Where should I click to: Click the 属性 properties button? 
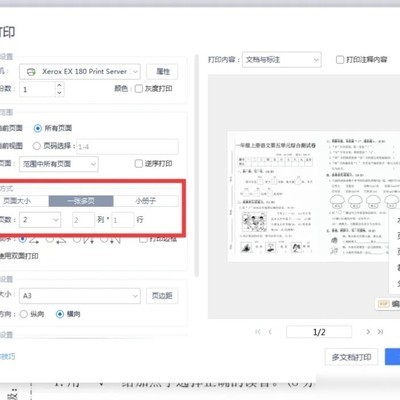[x=162, y=71]
